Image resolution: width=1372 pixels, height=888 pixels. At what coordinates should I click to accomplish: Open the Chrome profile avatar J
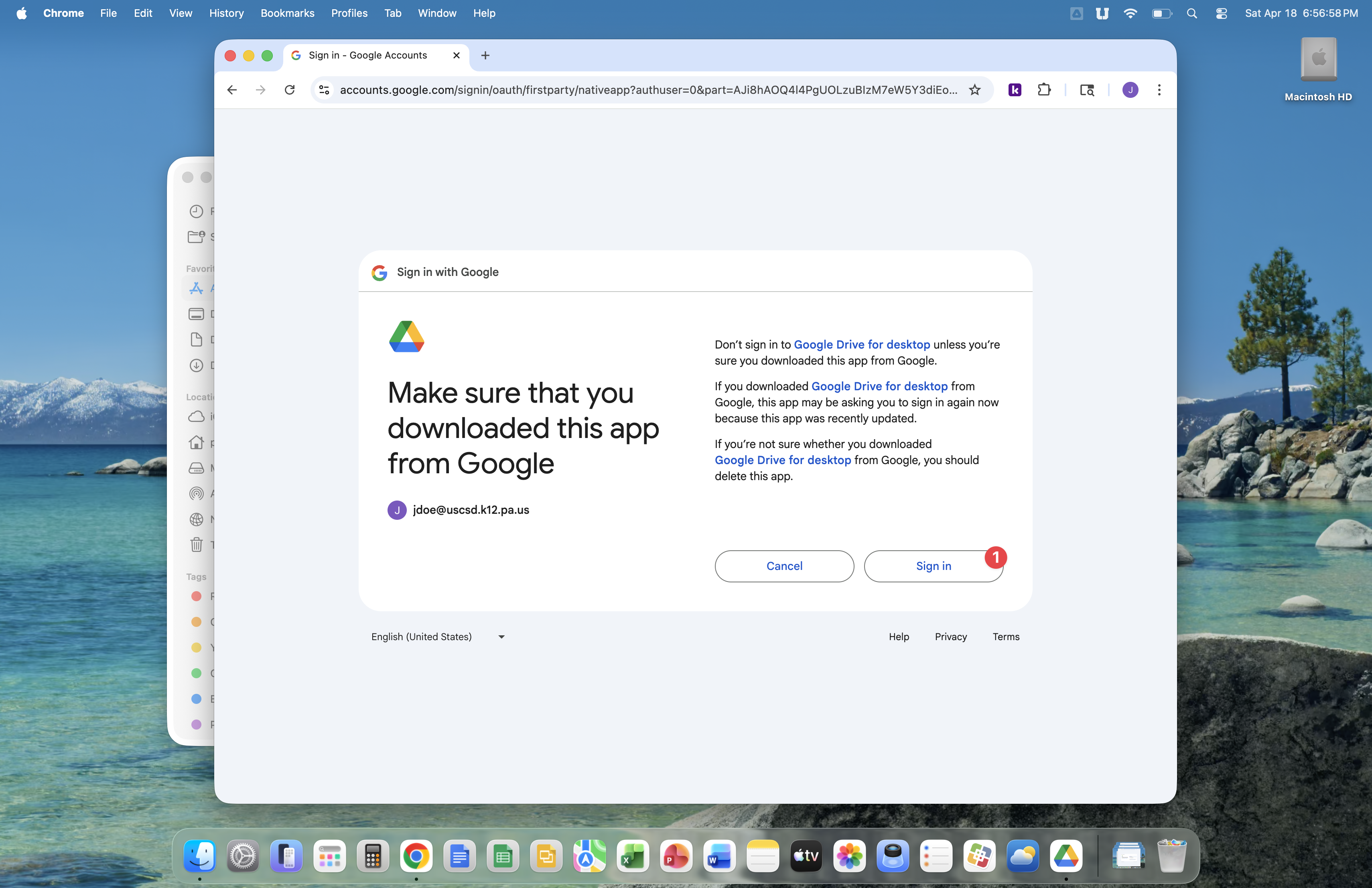1130,90
